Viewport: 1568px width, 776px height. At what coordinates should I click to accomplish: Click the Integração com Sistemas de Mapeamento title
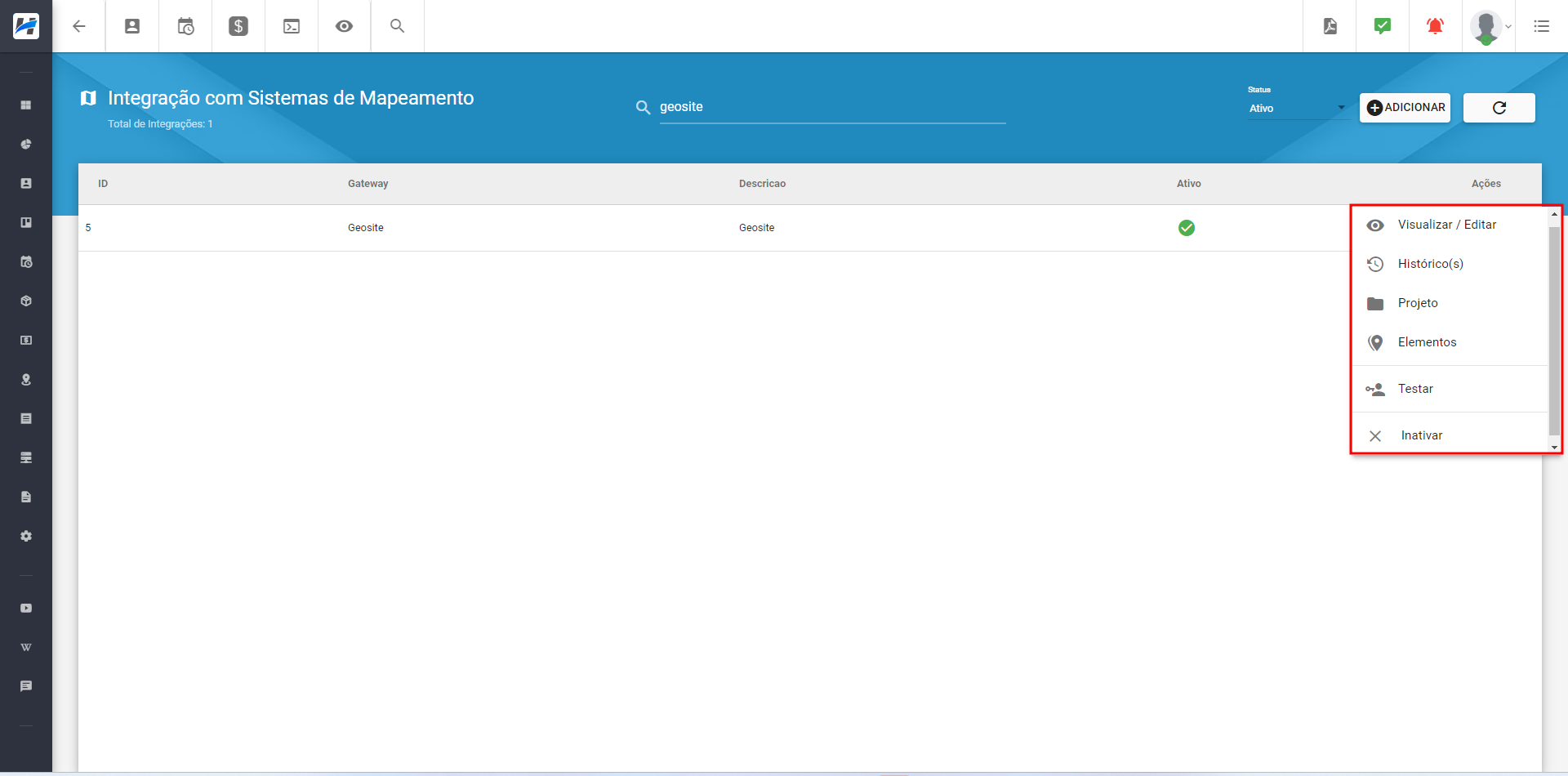click(x=291, y=98)
